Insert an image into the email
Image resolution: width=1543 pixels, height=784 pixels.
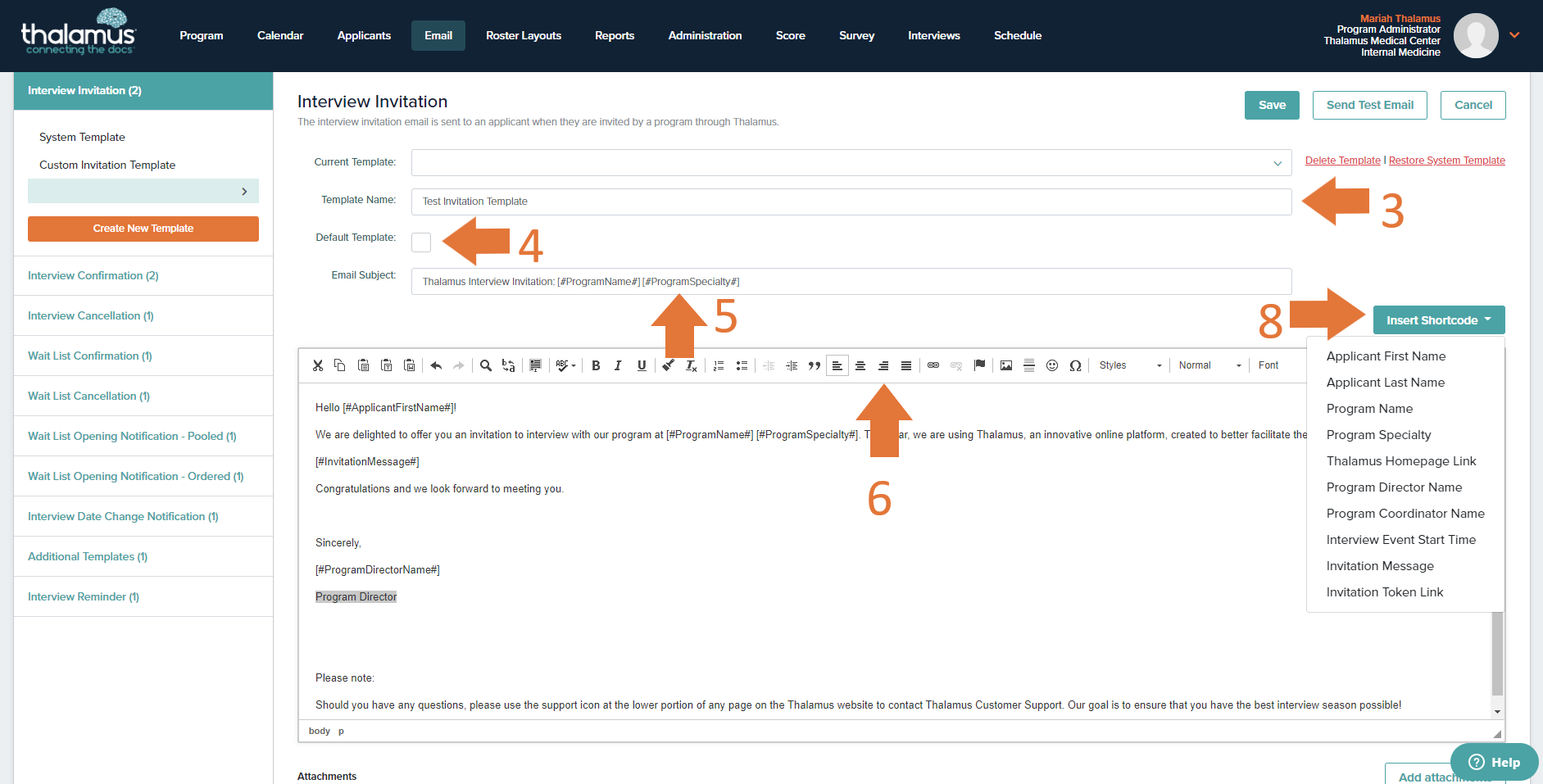tap(1006, 365)
